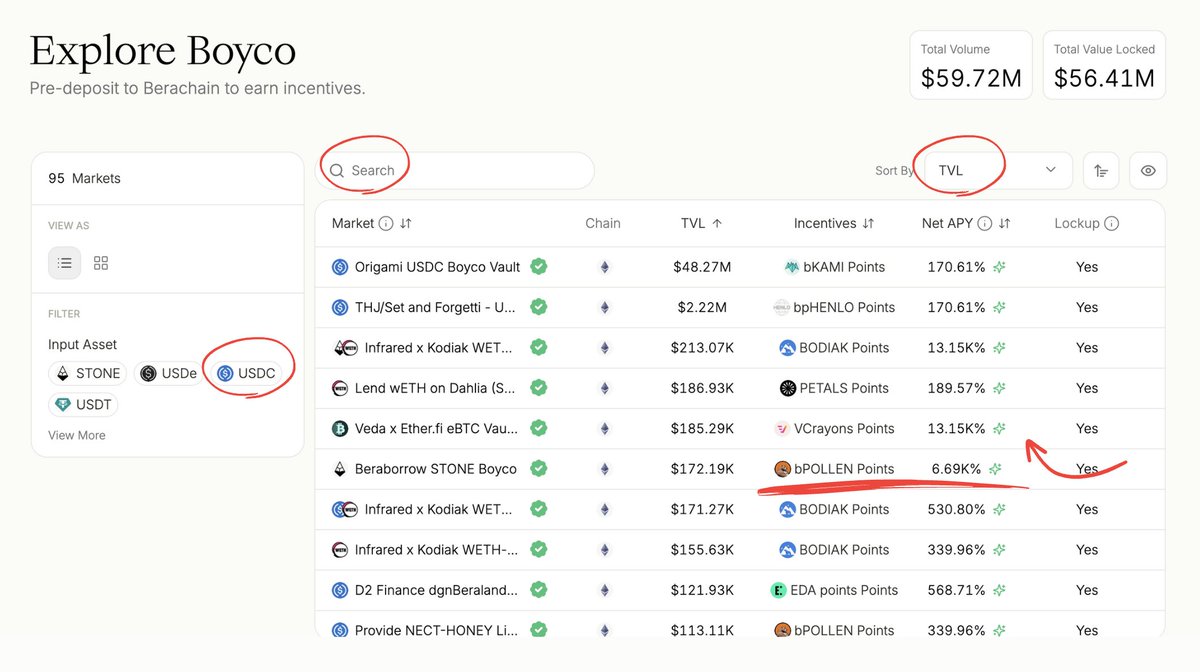Open D2 Finance dgnBeraland market
This screenshot has height=672, width=1200.
[x=436, y=590]
